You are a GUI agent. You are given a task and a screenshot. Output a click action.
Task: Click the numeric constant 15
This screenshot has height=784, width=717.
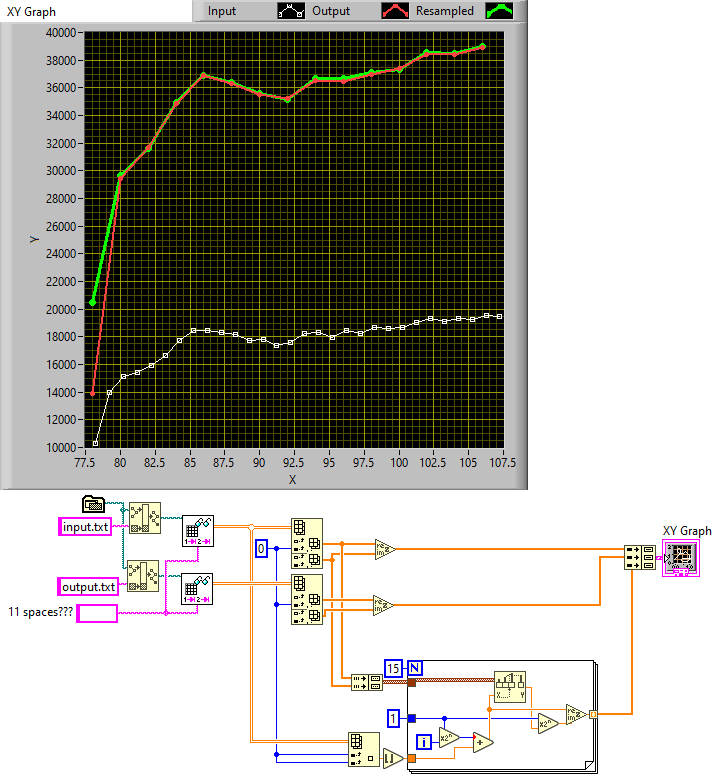point(394,668)
